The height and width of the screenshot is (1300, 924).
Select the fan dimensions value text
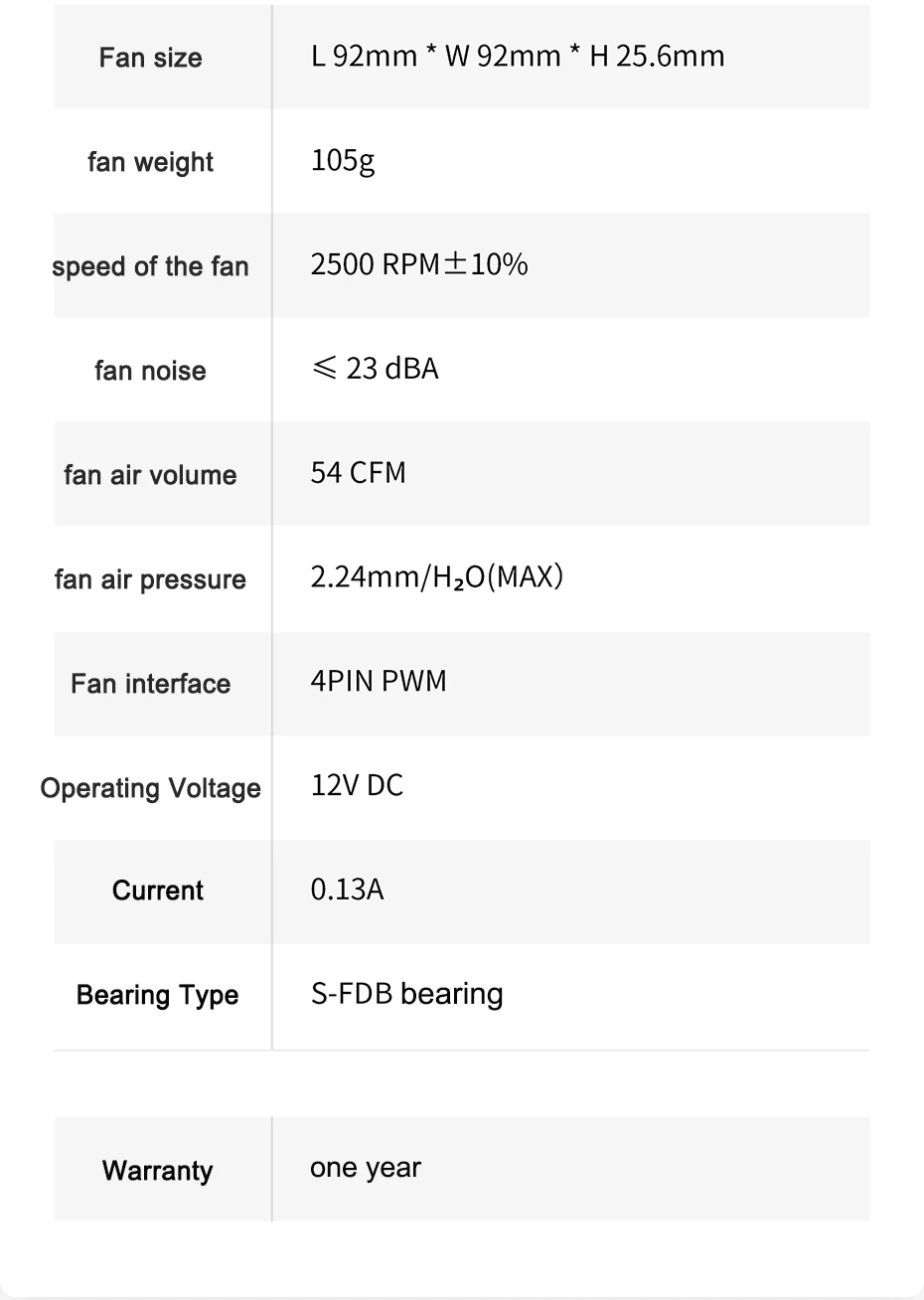pos(517,56)
